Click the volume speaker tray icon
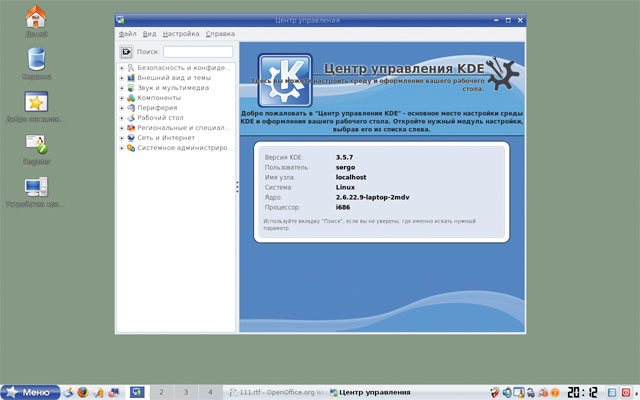Image resolution: width=640 pixels, height=400 pixels. point(507,392)
